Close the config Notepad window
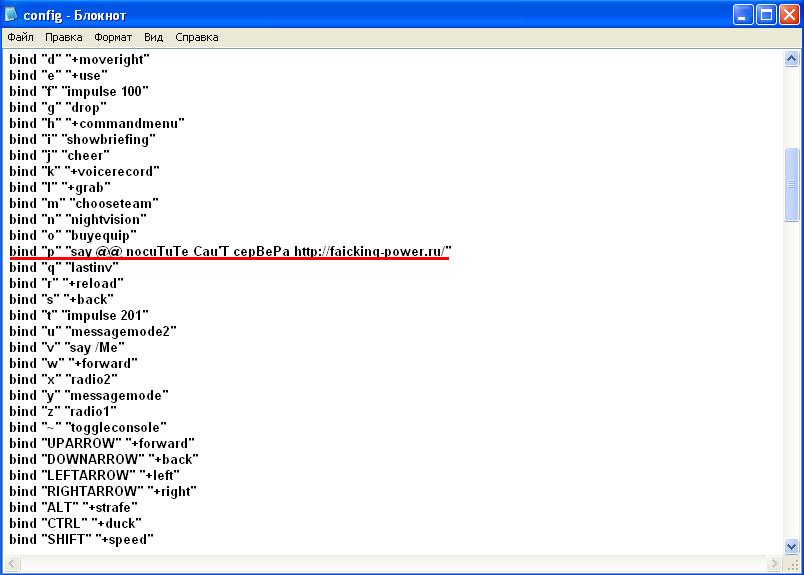Image resolution: width=804 pixels, height=575 pixels. pos(787,14)
